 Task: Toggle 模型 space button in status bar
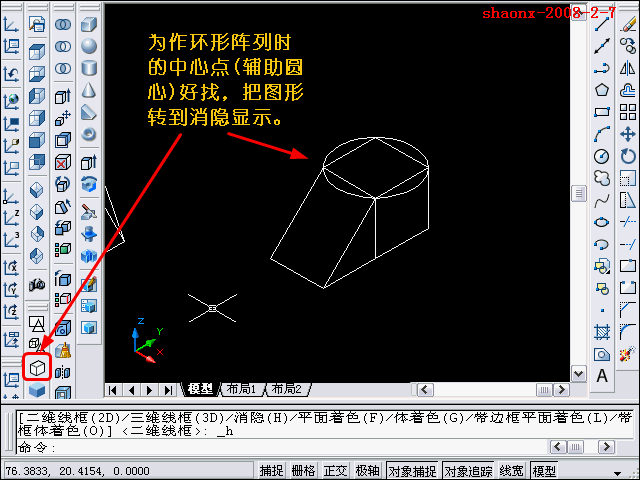click(544, 471)
